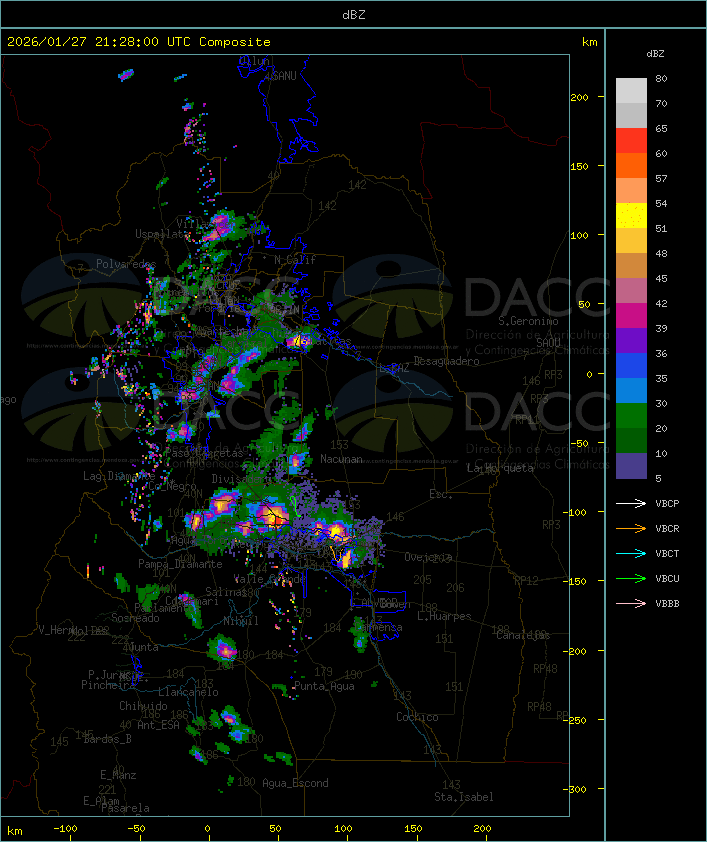Screen dimensions: 707x842
Task: Click the Desaguadero map label
Action: (447, 361)
